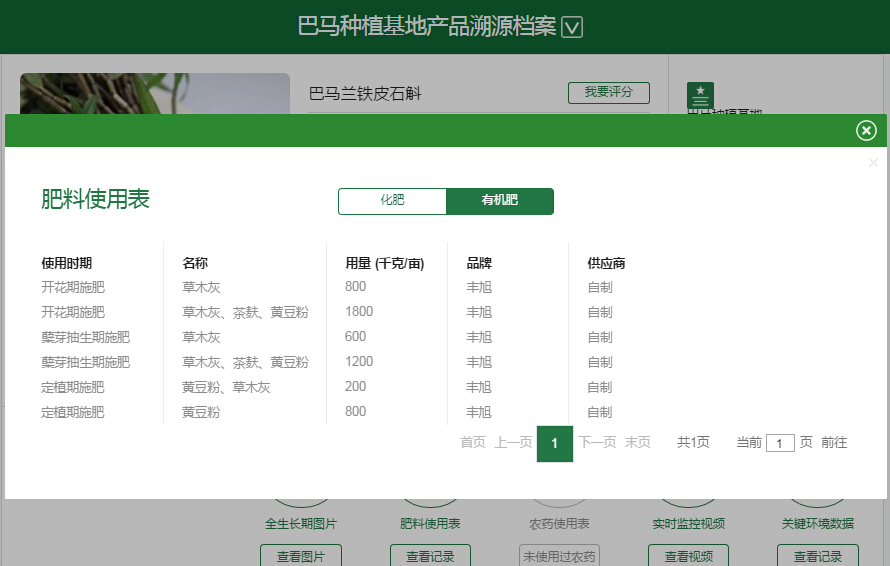This screenshot has height=566, width=890.
Task: Close the fertilizer table popup
Action: coord(866,131)
